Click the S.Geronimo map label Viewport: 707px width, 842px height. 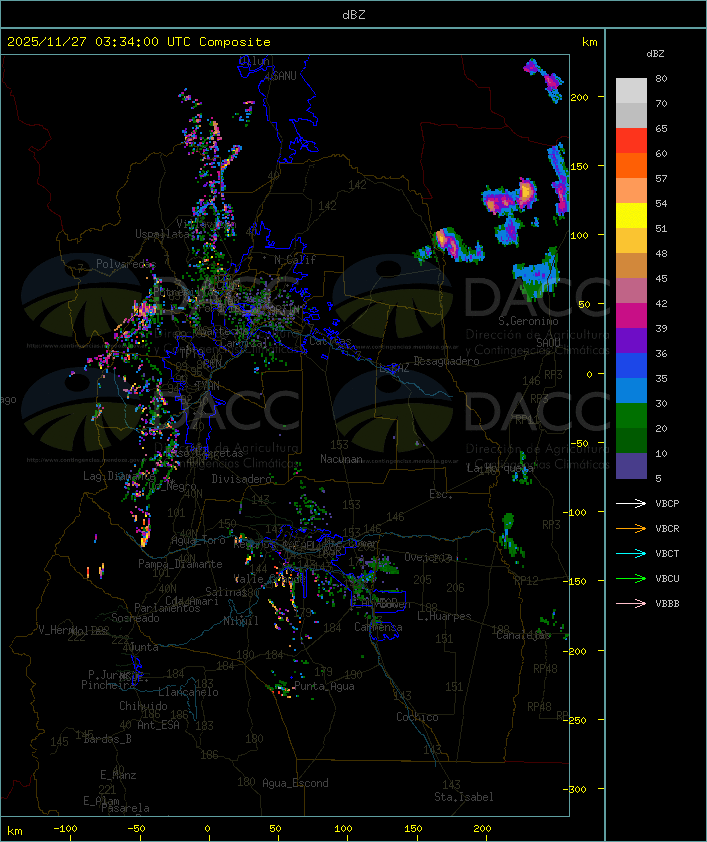pyautogui.click(x=528, y=321)
